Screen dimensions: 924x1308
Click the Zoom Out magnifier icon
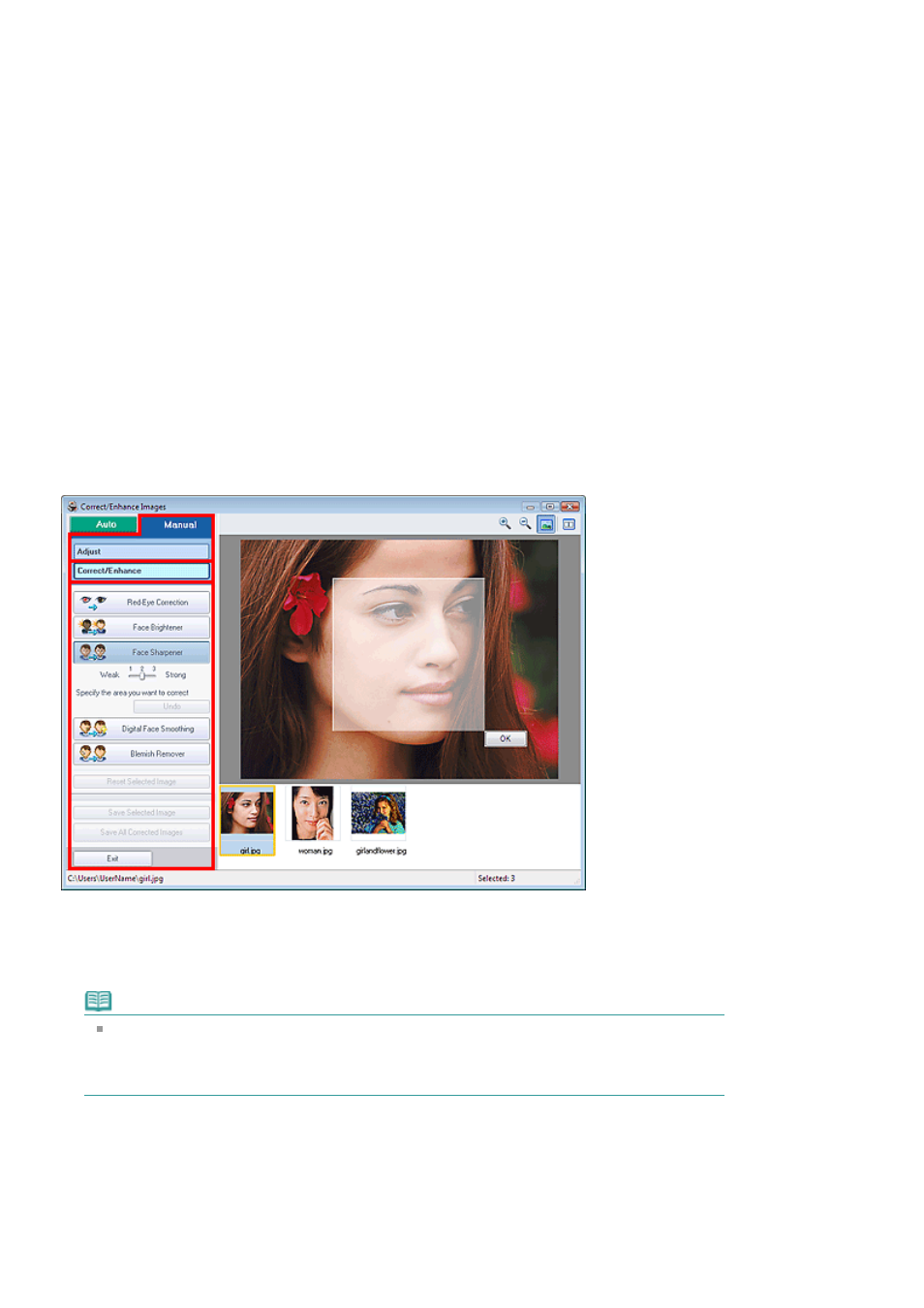525,523
